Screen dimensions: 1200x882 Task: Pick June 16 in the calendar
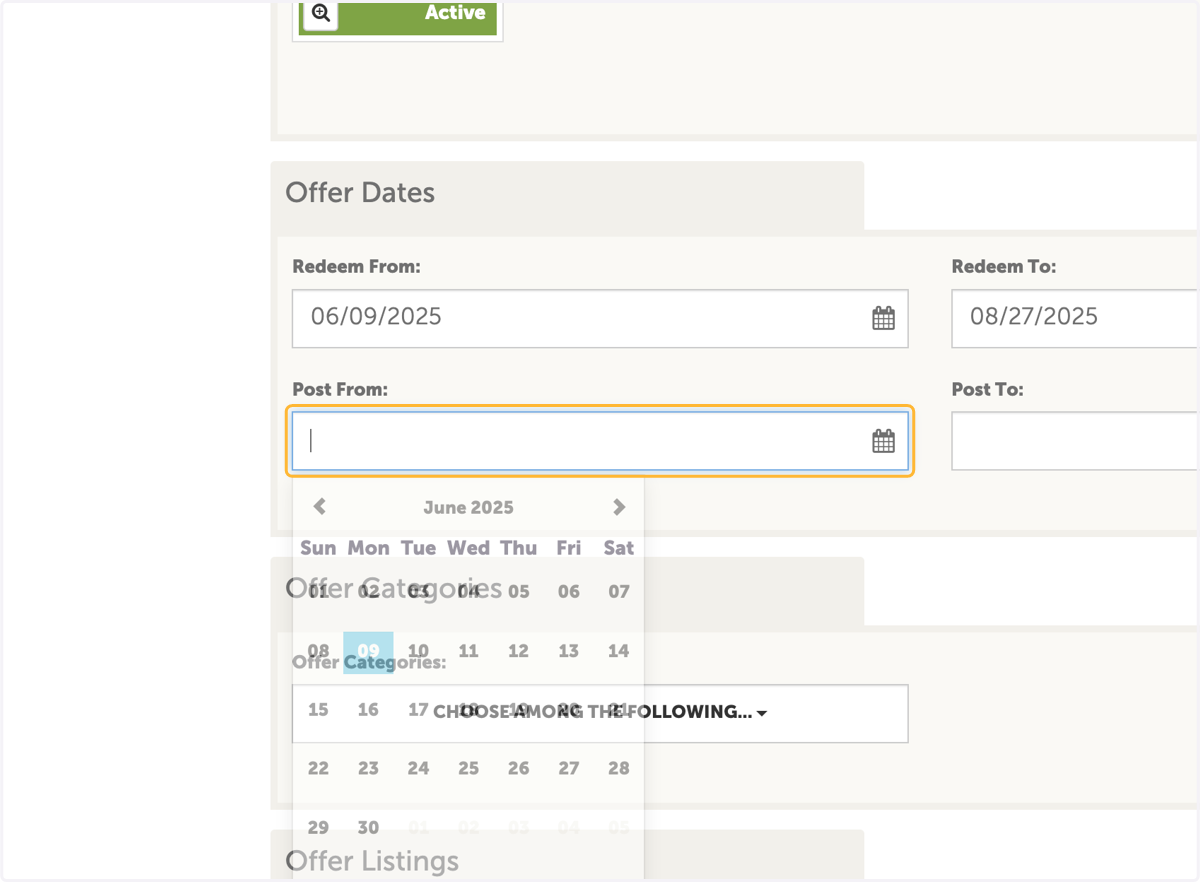point(368,710)
